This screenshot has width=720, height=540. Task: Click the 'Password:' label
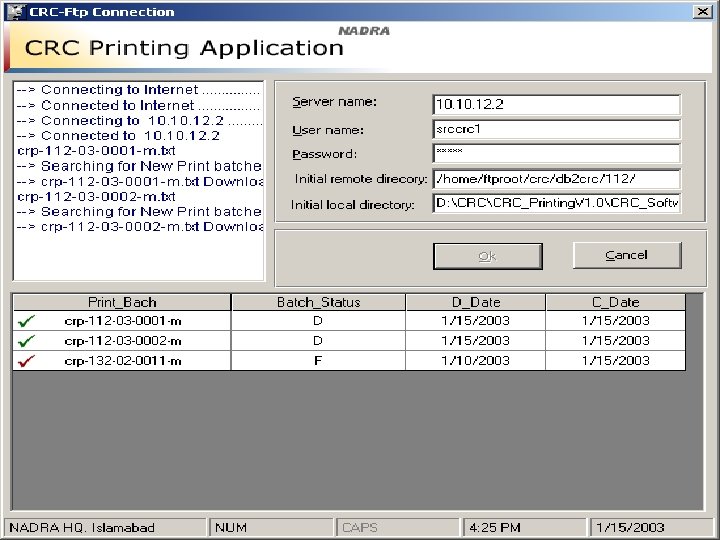point(324,154)
